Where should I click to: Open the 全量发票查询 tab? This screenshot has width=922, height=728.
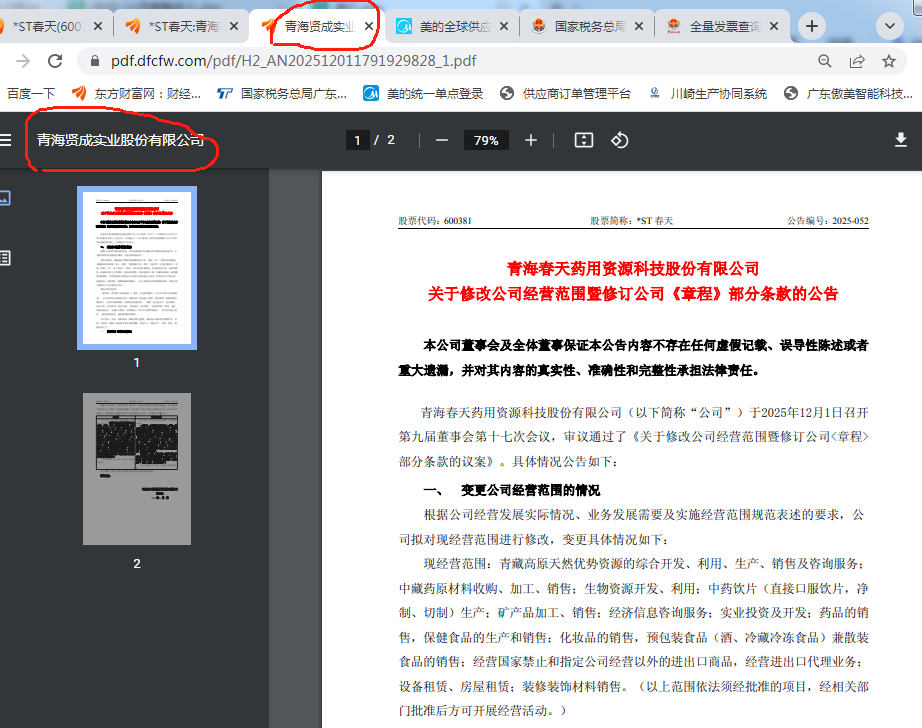pyautogui.click(x=724, y=26)
